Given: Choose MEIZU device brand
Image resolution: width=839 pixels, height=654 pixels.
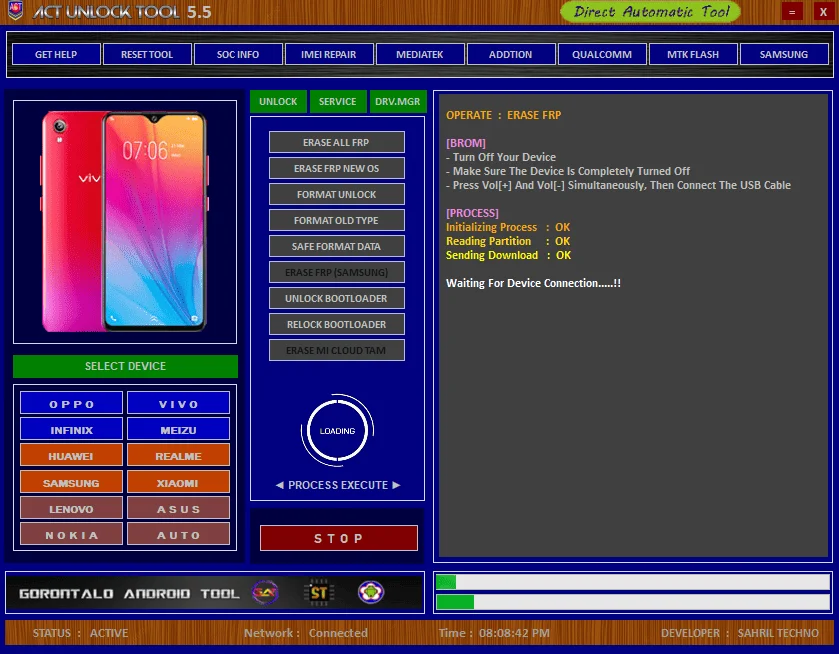Looking at the screenshot, I should coord(178,430).
